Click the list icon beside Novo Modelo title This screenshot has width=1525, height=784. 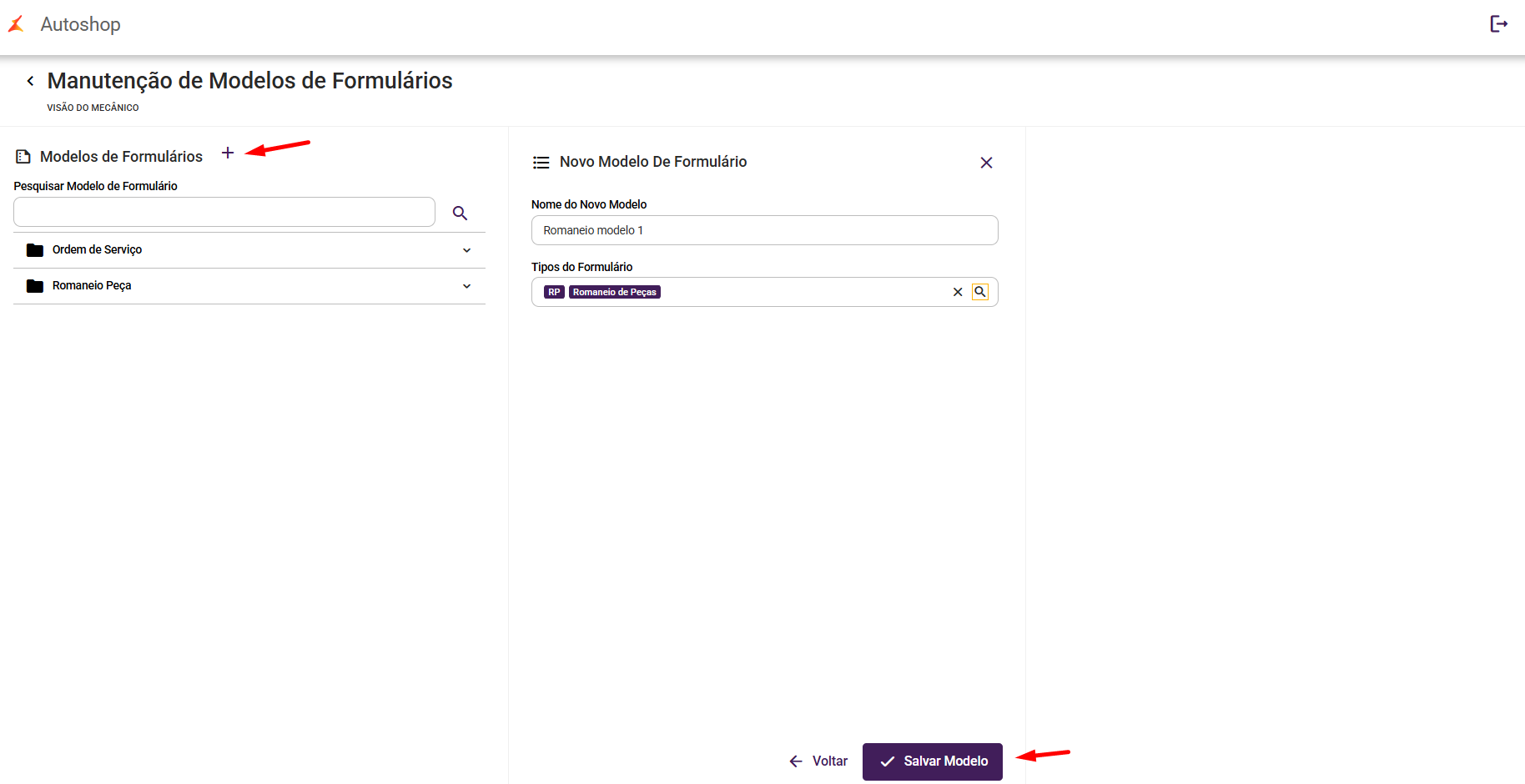541,163
